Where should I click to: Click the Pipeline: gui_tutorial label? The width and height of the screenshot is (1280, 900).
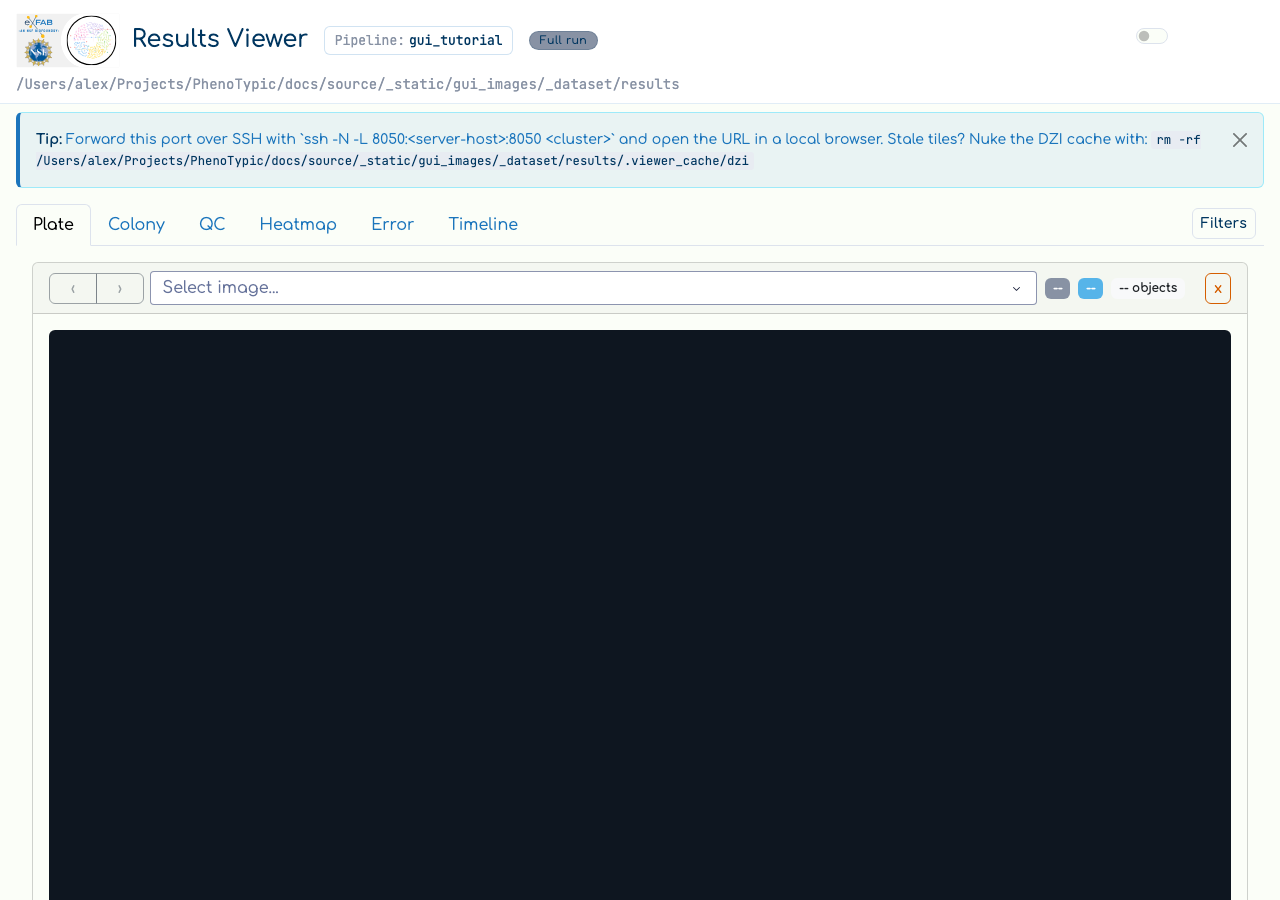[418, 40]
